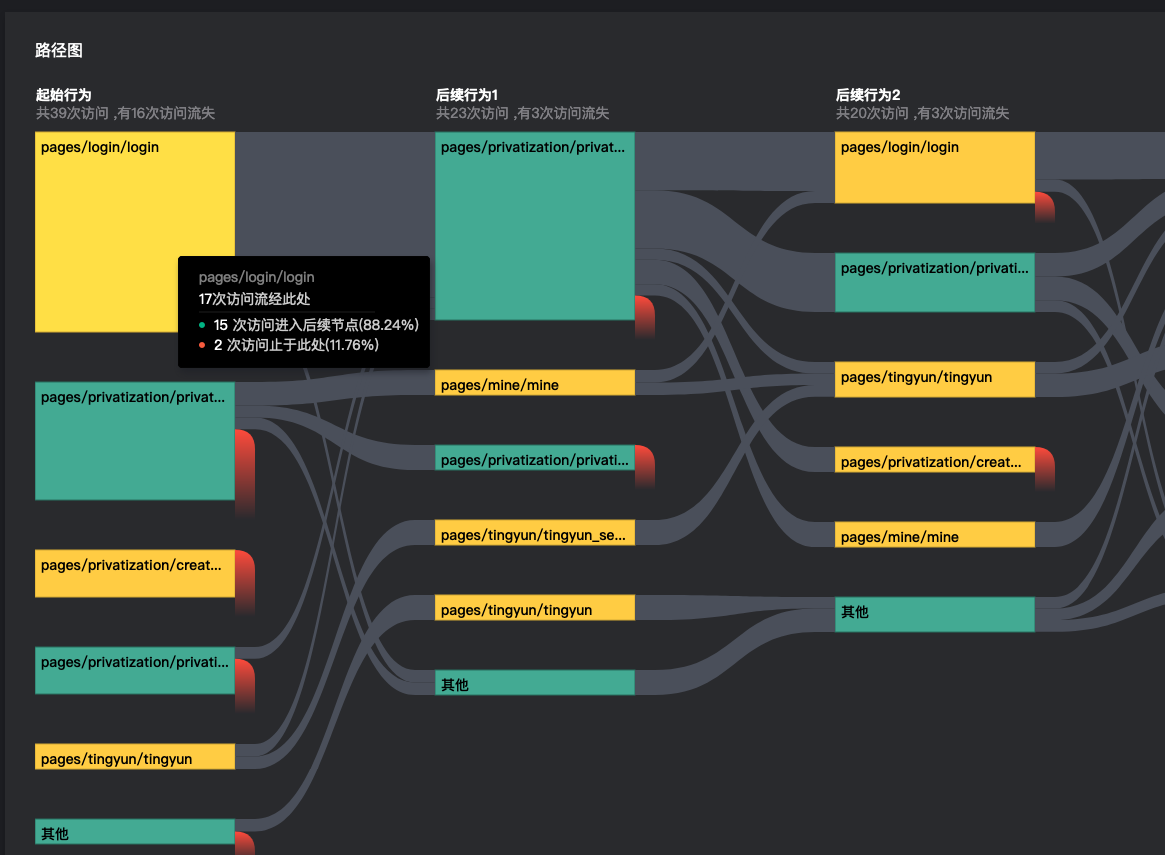The image size is (1165, 855).
Task: Select pages/tingyun/tingyun_se... node in 后续行为1
Action: coord(534,533)
